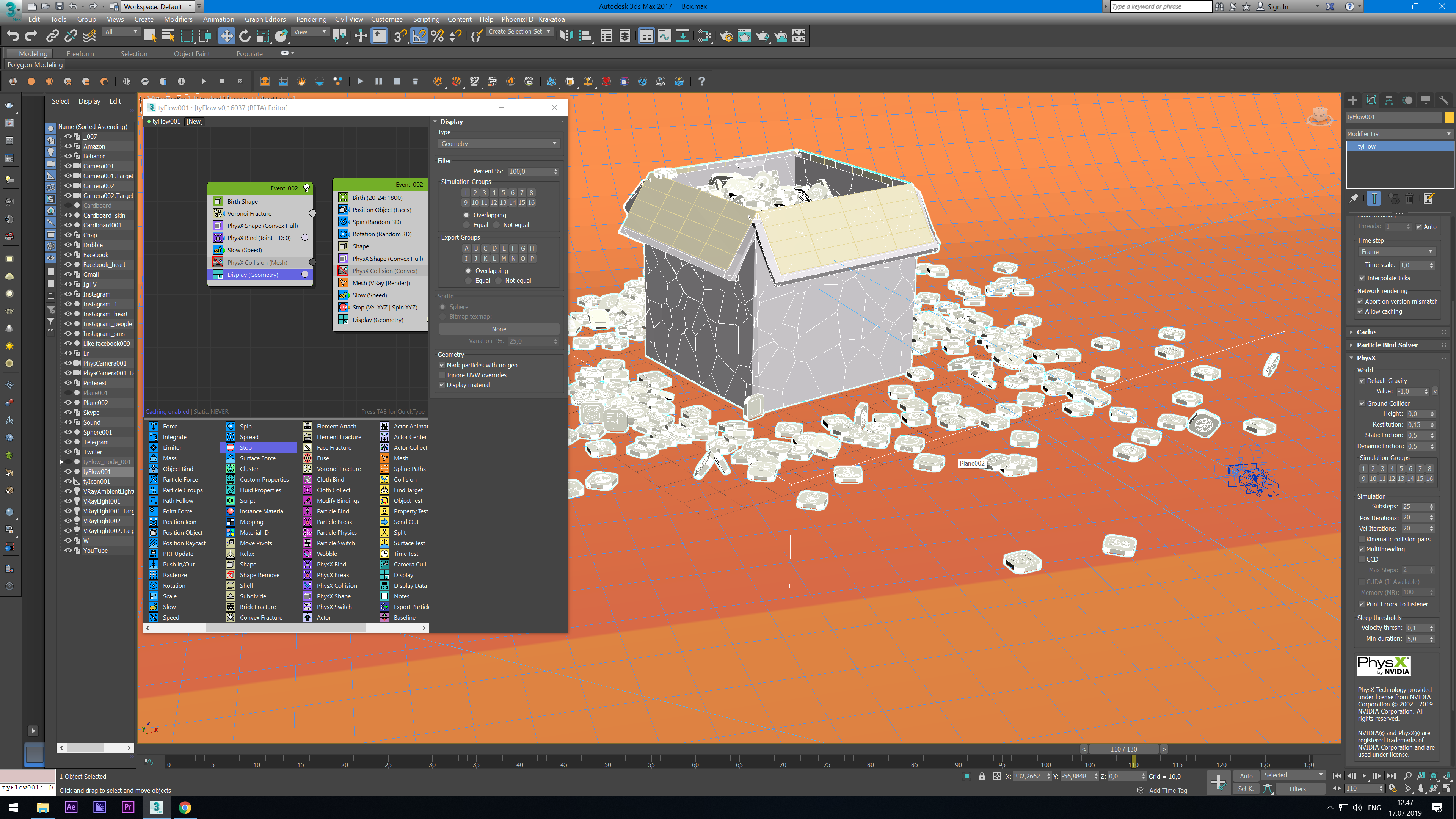
Task: Click the Sprite bitmap None button
Action: click(499, 329)
